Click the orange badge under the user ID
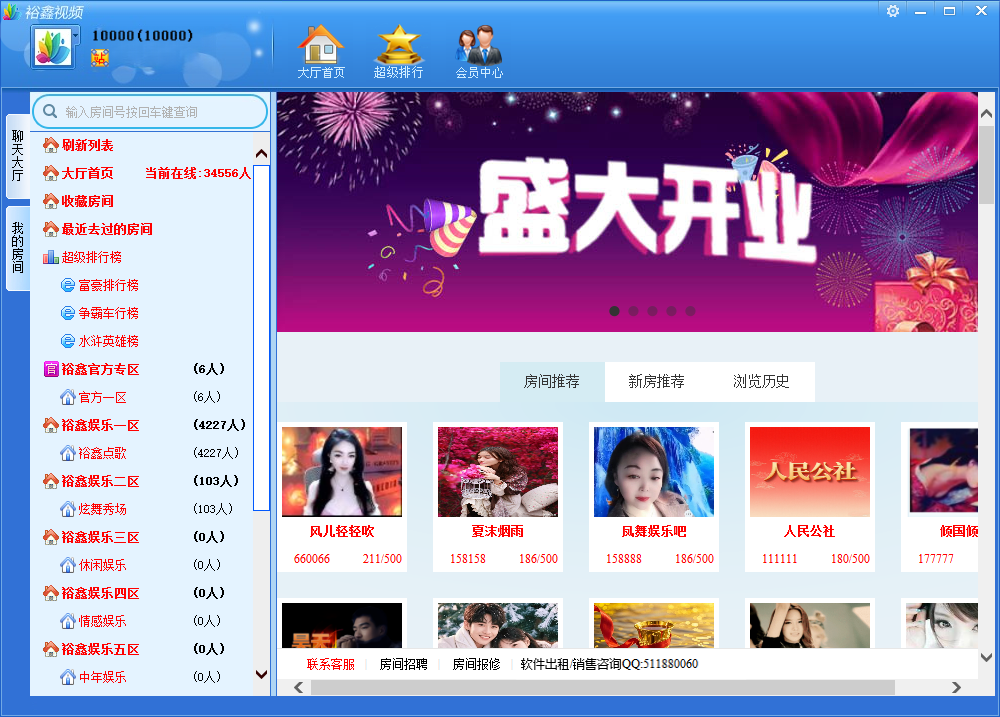The height and width of the screenshot is (717, 1000). (x=99, y=58)
